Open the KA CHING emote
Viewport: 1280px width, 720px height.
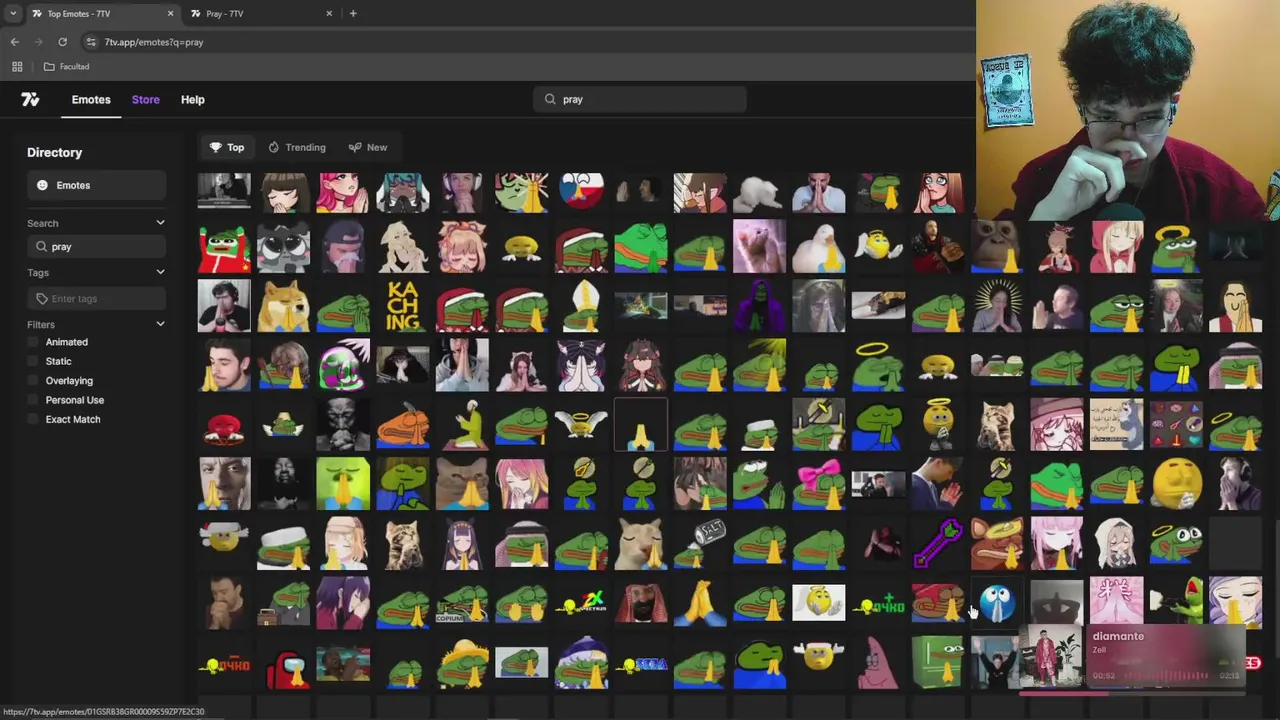point(403,306)
